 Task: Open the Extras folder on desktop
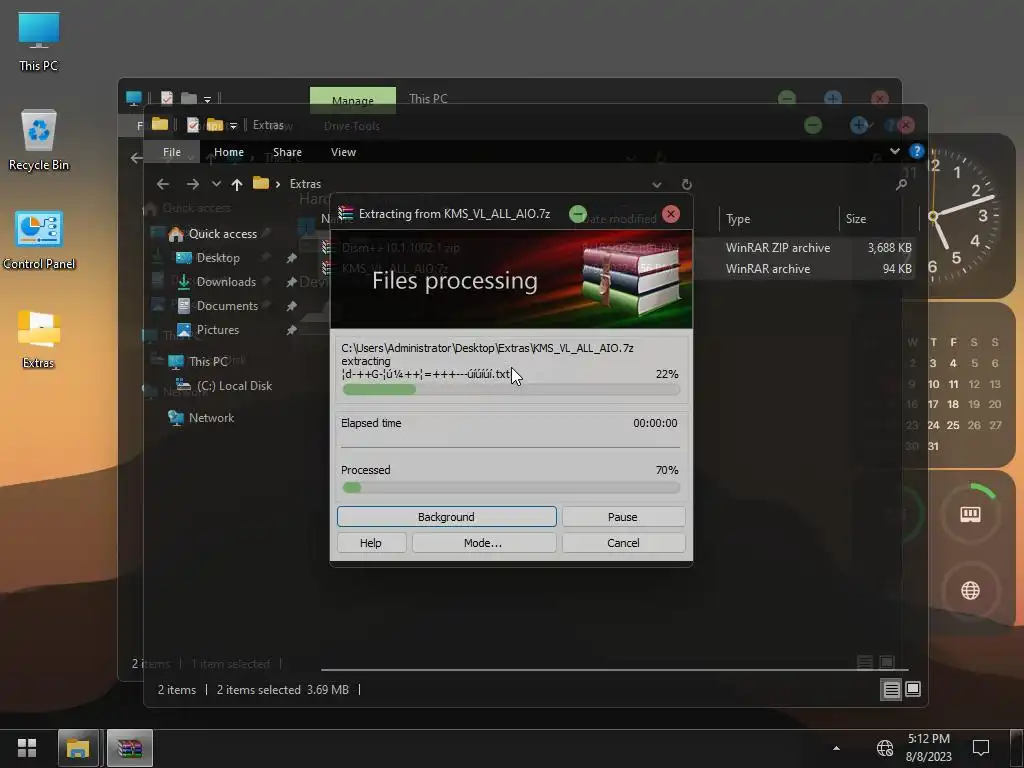(39, 339)
